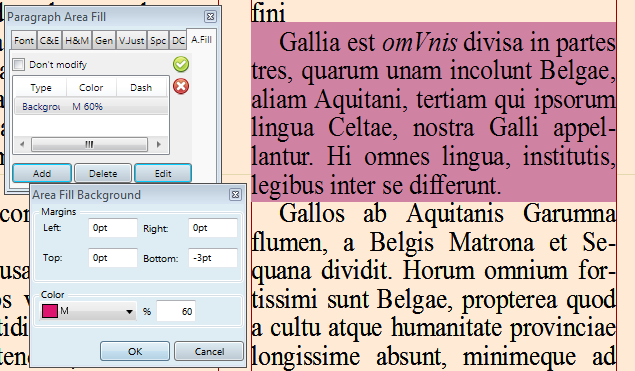Toggle the Don't modify checkbox
The image size is (635, 371).
[19, 64]
